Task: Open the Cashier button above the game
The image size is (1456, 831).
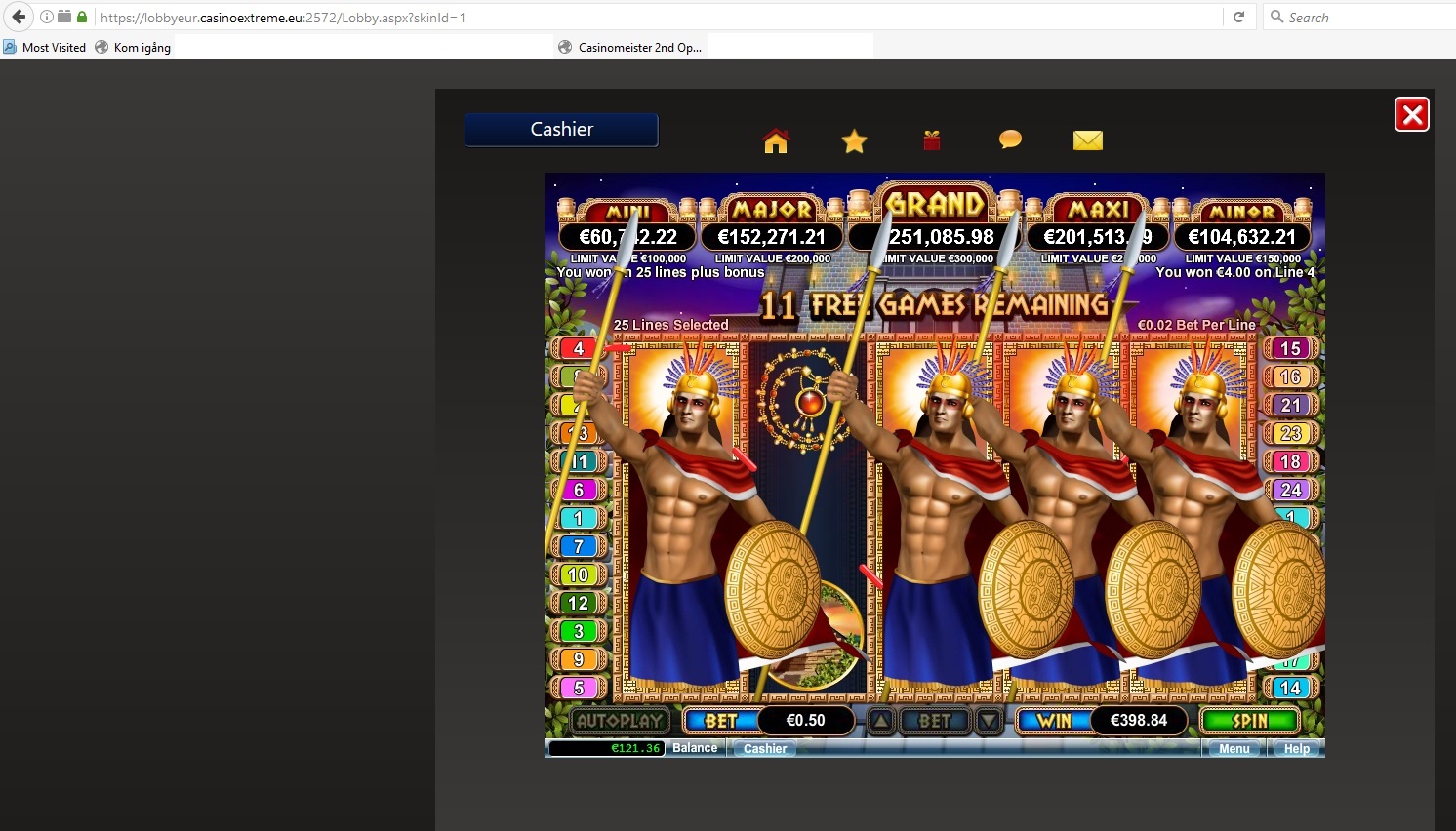Action: pos(562,130)
